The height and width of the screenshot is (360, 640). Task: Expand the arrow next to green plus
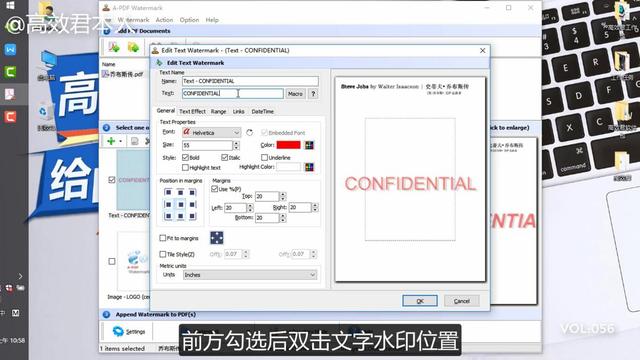pos(120,141)
